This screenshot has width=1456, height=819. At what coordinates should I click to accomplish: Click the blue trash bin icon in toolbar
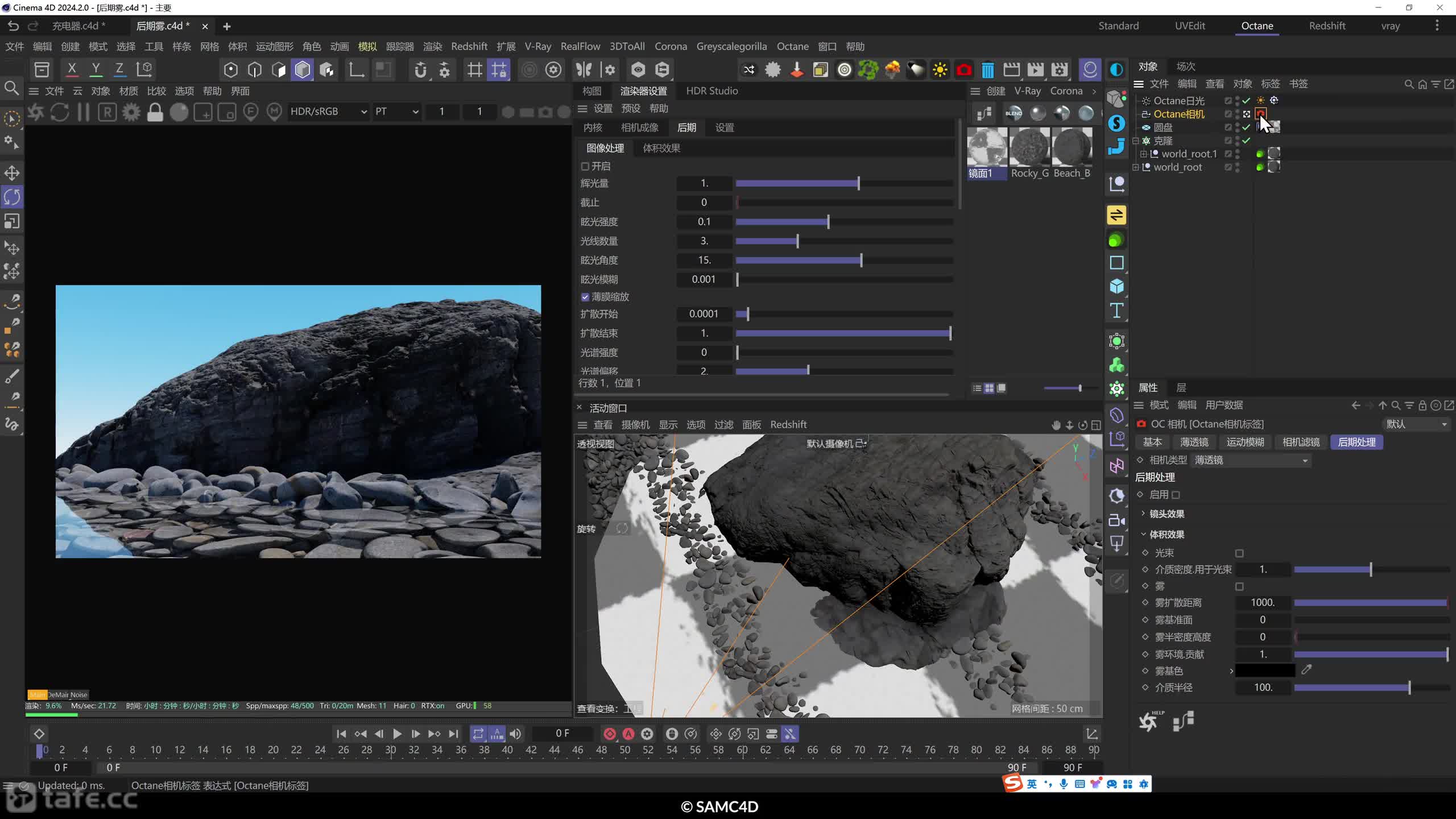[988, 69]
